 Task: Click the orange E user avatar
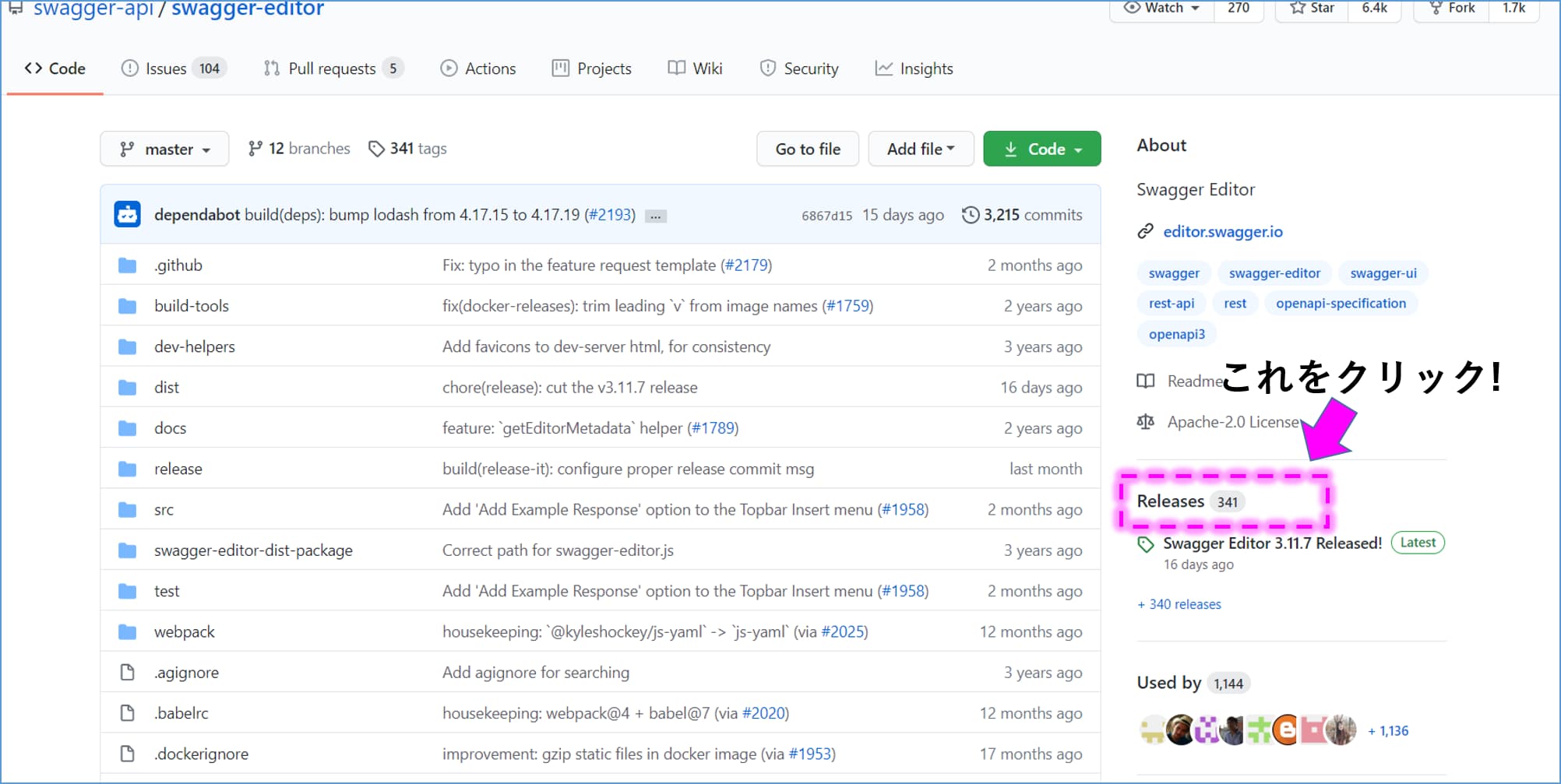click(x=1287, y=730)
